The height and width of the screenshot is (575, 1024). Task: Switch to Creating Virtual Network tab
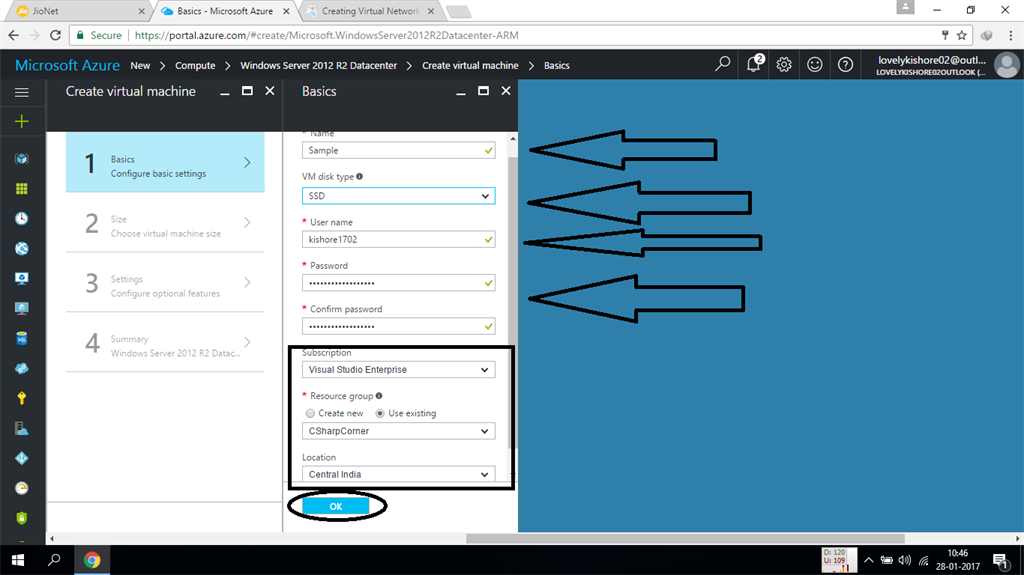point(370,11)
